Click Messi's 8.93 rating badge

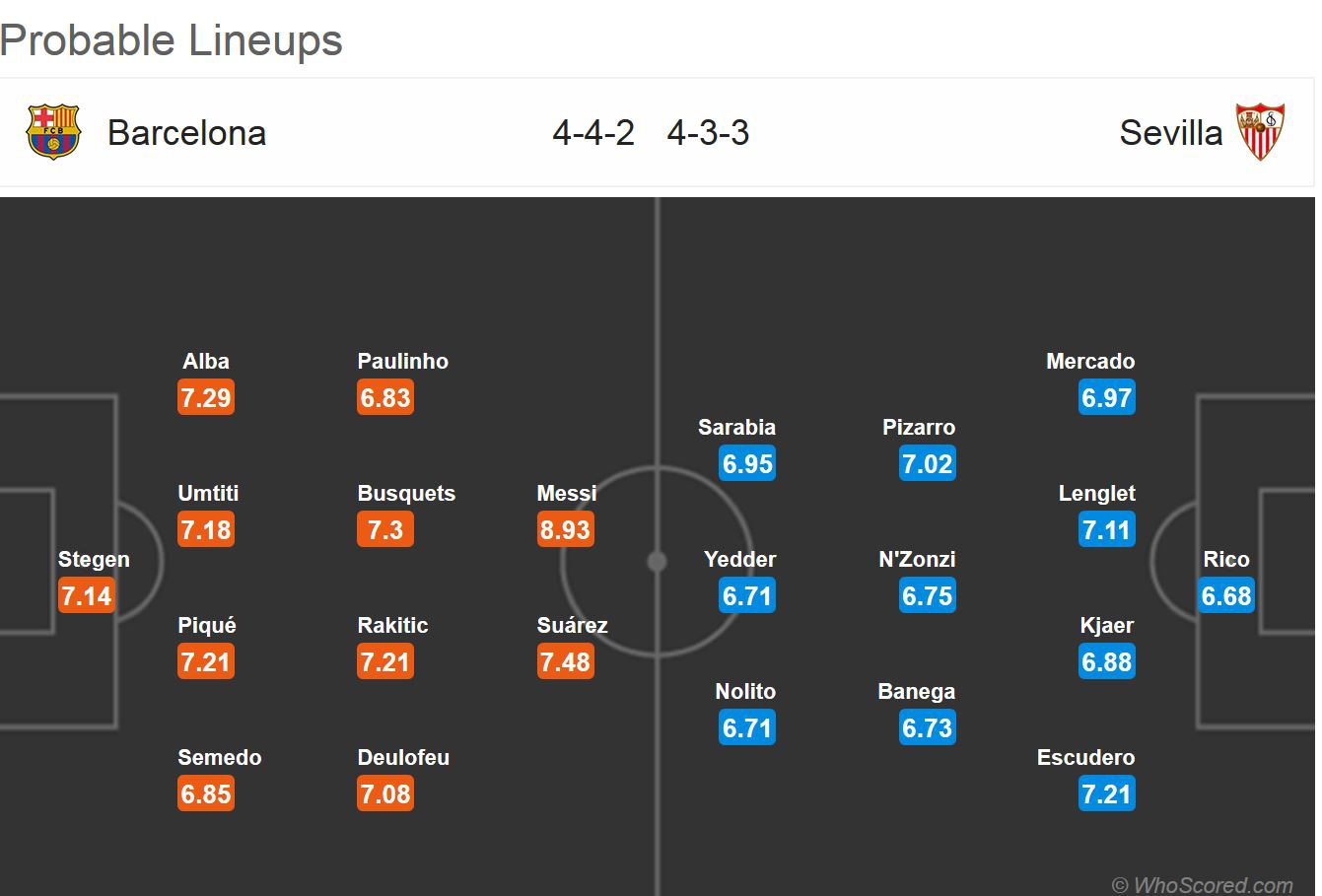click(565, 530)
